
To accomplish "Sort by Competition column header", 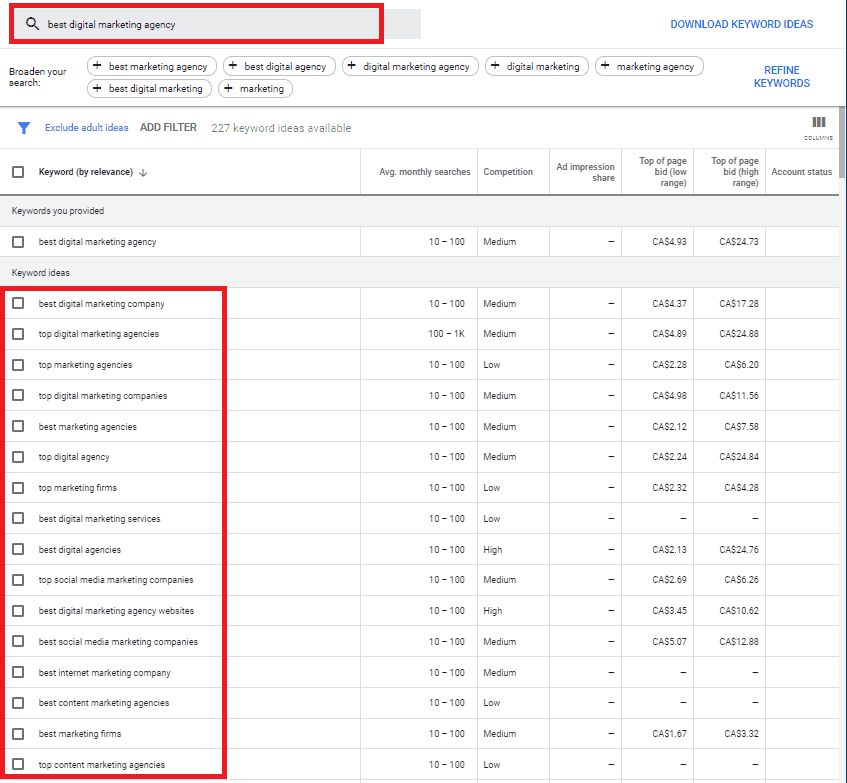I will click(508, 172).
